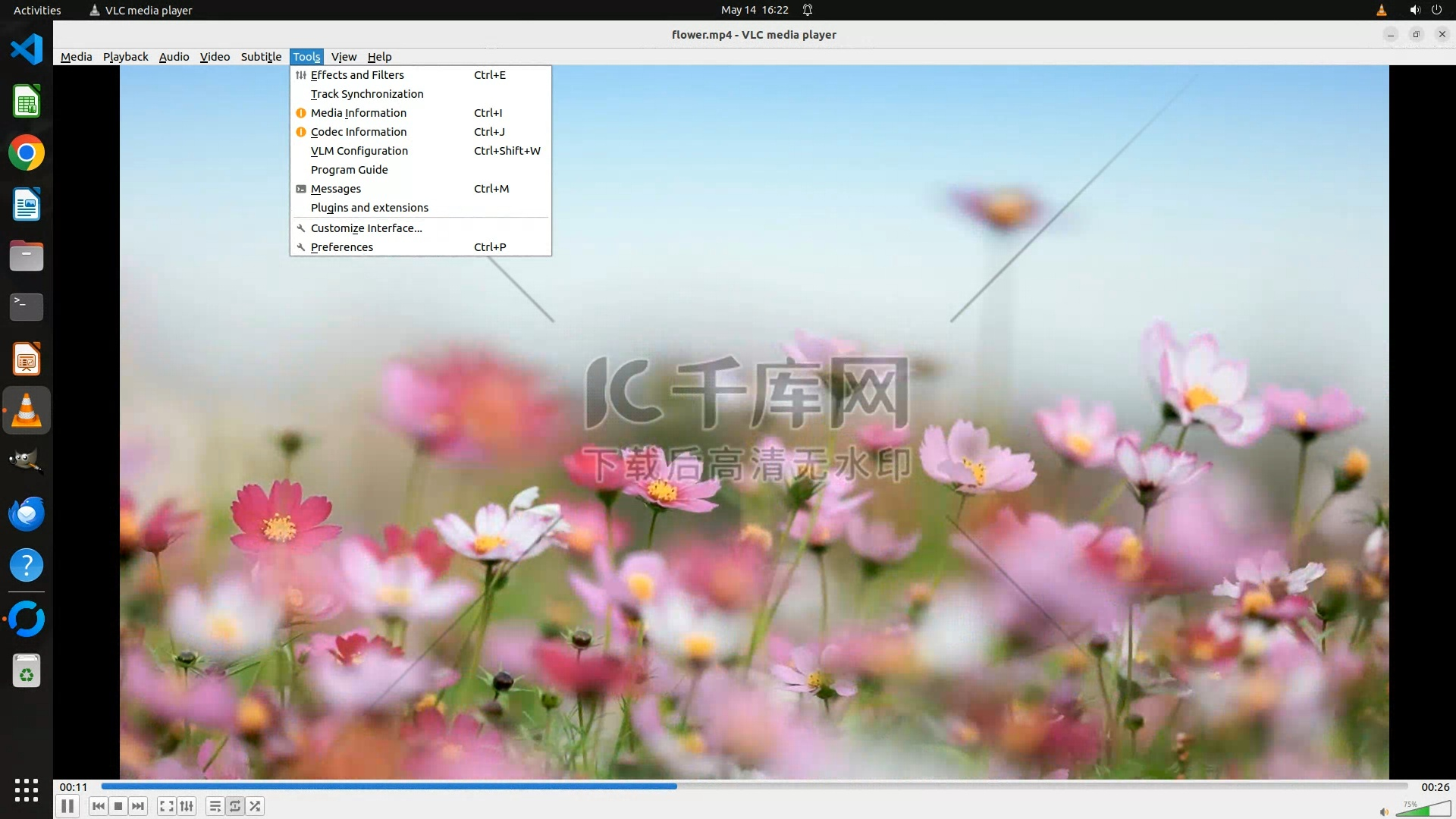Open the Subtitle menu

[x=261, y=57]
